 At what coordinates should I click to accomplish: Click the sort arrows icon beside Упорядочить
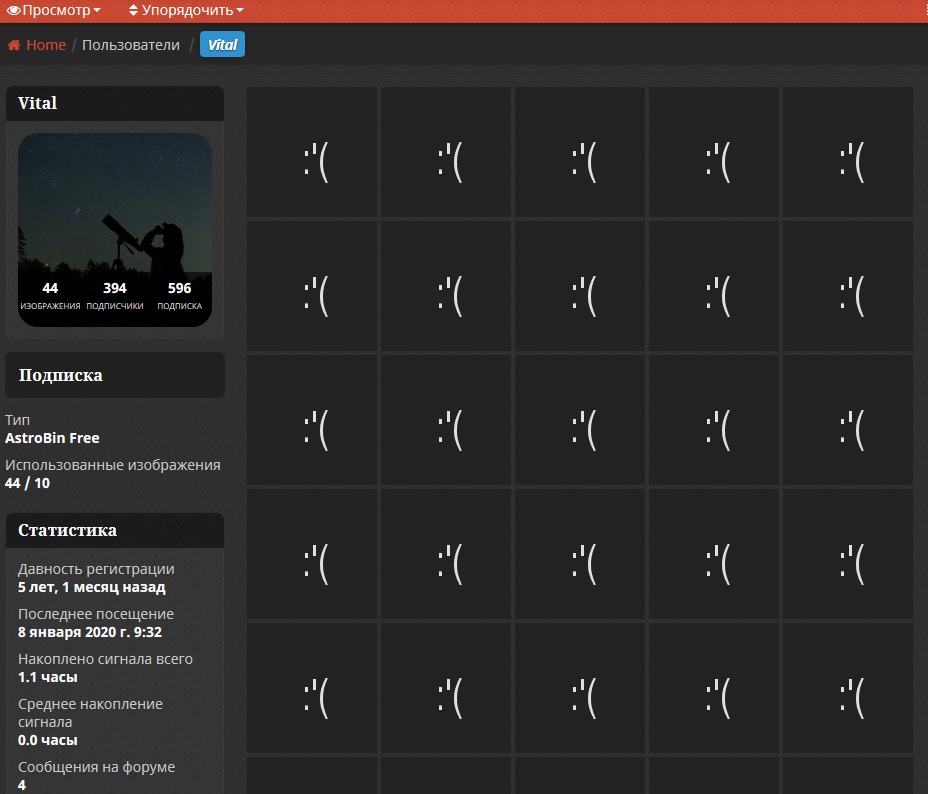tap(134, 11)
